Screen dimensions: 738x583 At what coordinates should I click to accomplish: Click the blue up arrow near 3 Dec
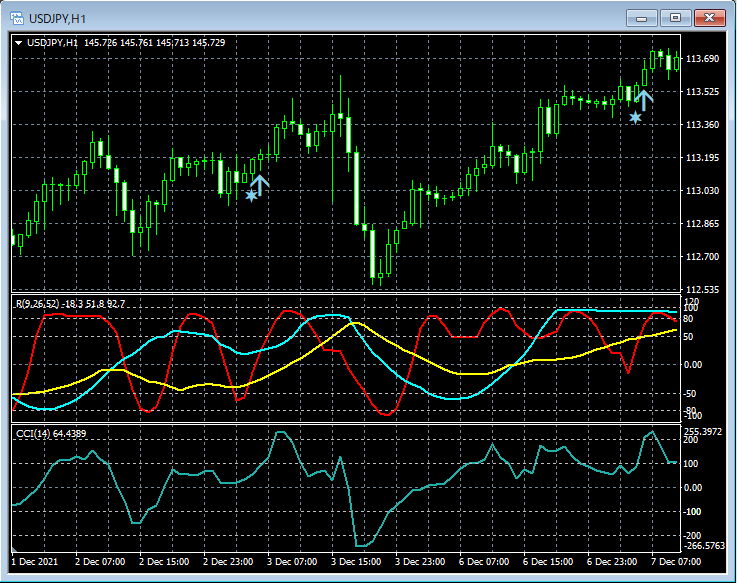tap(260, 185)
